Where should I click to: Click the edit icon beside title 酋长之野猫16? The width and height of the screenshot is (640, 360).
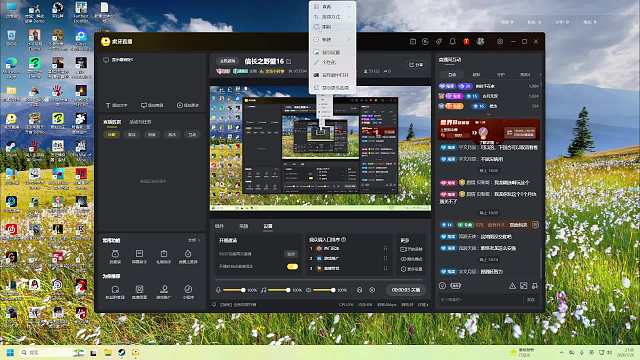click(289, 61)
